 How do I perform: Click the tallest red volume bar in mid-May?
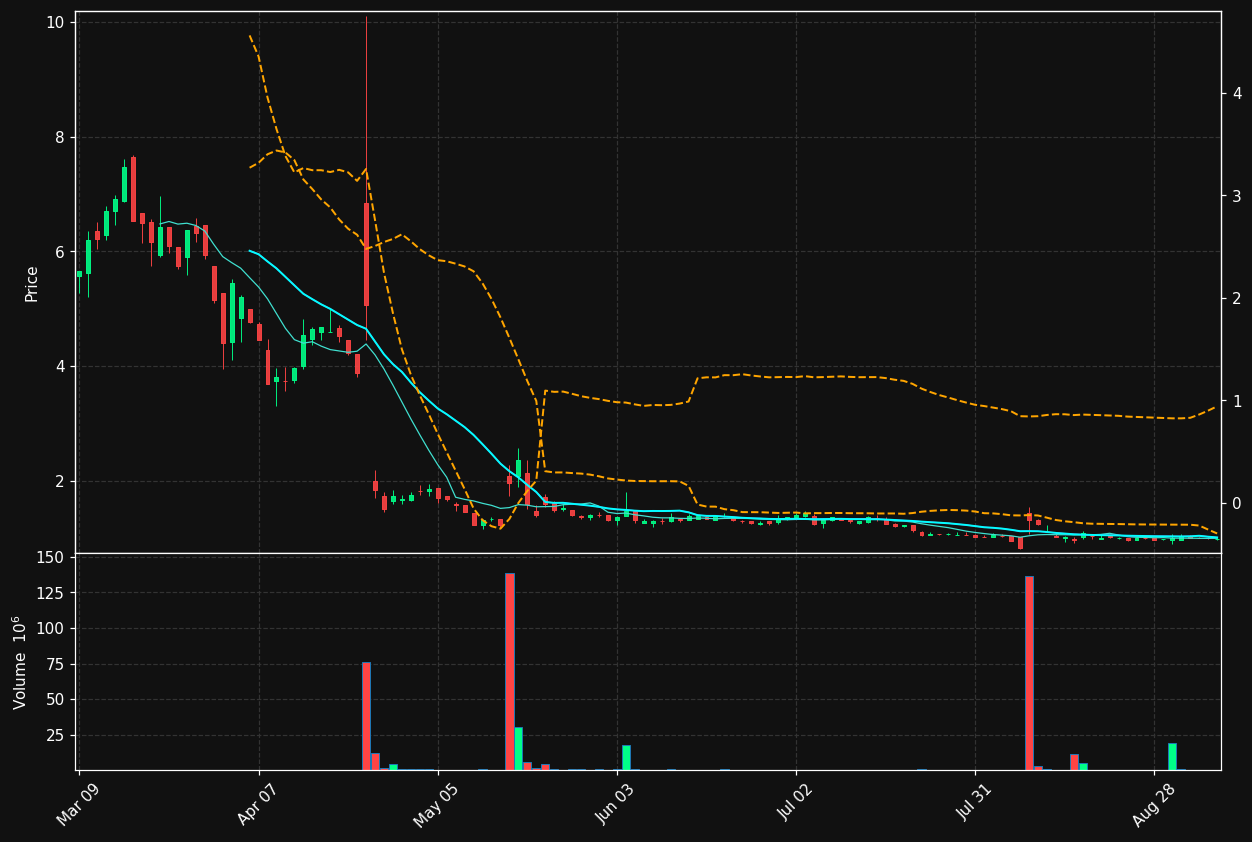tap(510, 671)
